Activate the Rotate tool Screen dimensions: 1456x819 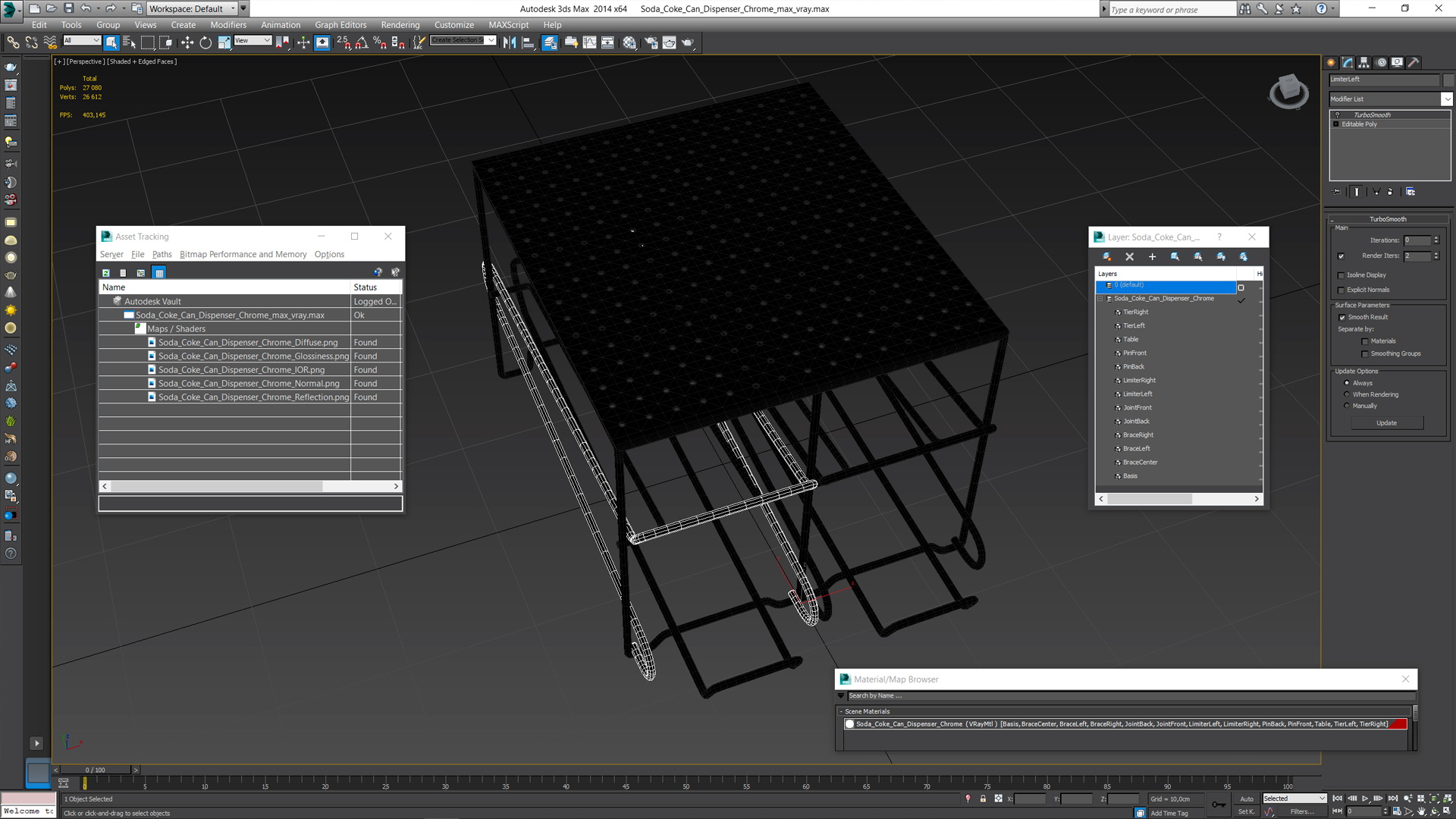point(206,42)
